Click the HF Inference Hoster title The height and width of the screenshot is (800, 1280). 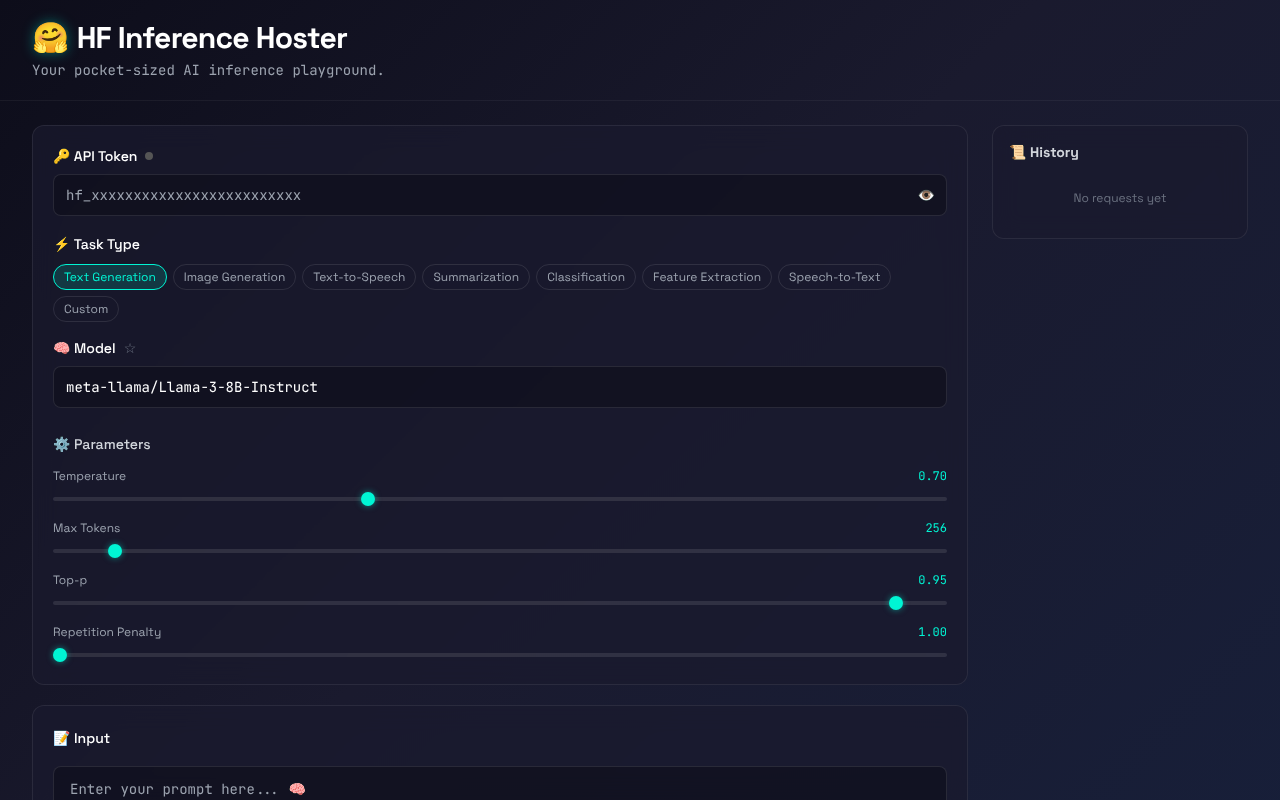(212, 38)
